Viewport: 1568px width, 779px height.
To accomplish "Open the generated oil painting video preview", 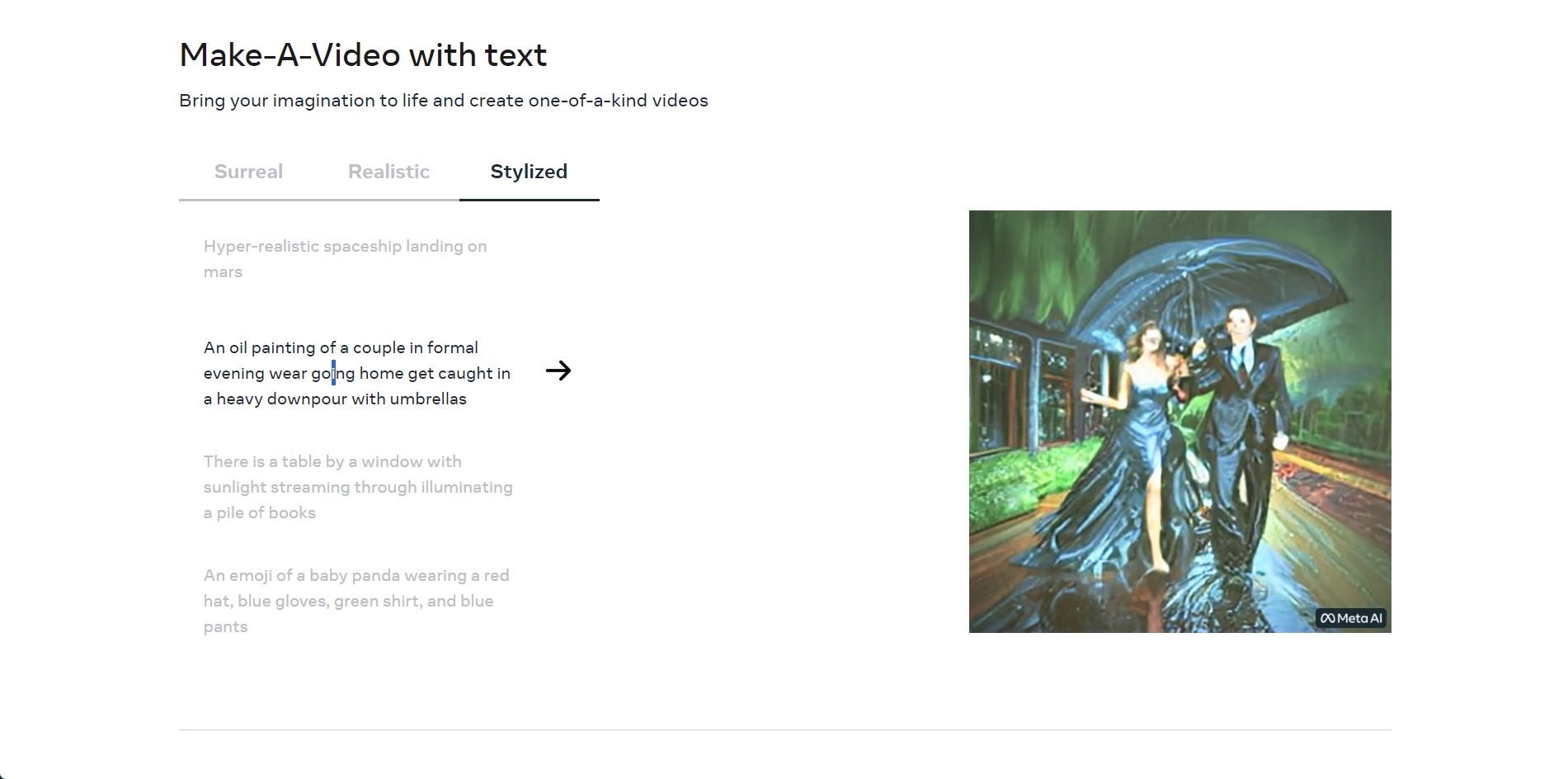I will tap(1180, 422).
